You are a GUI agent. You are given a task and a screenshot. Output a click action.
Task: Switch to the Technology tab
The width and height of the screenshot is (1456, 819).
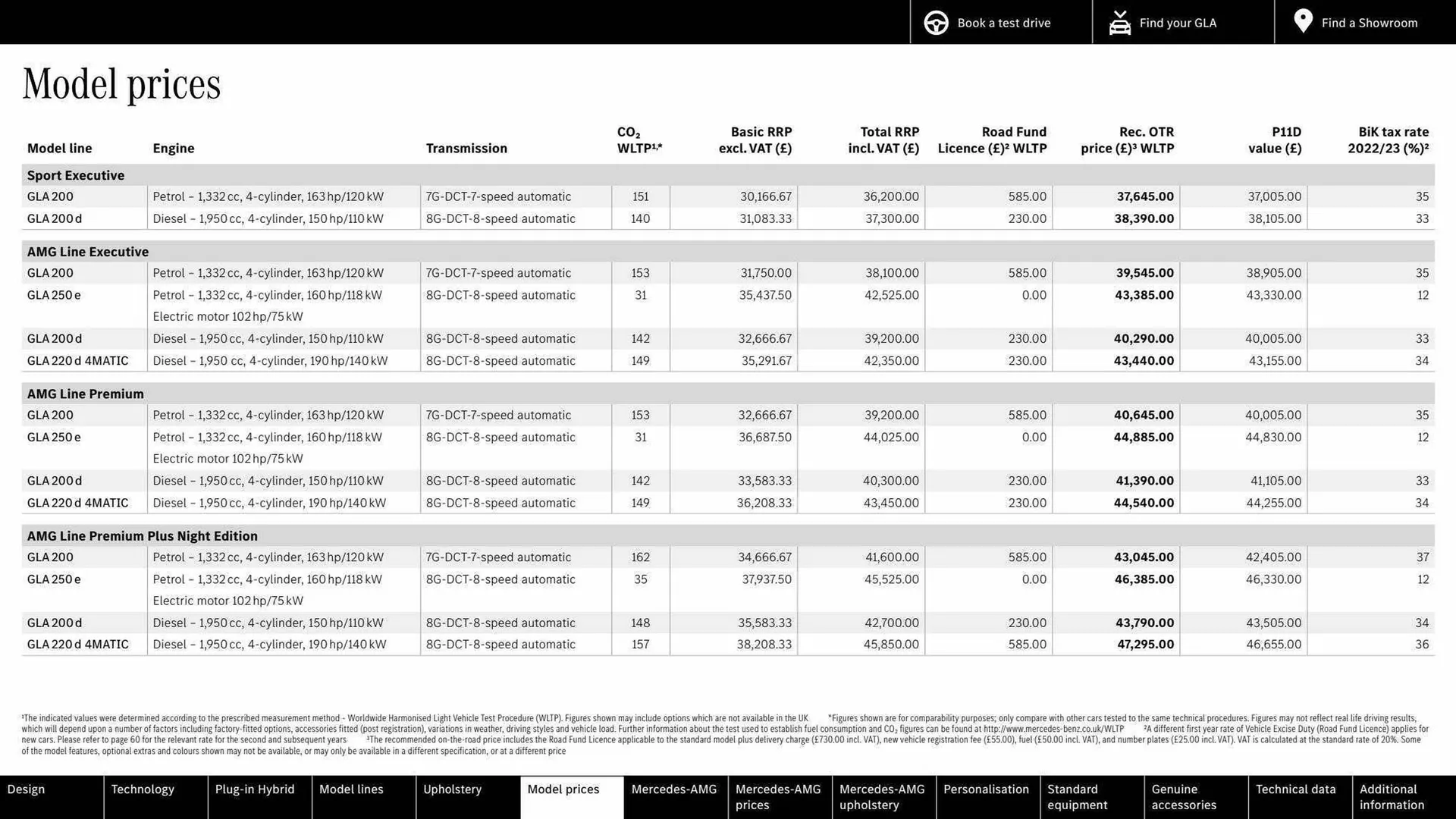(x=143, y=797)
